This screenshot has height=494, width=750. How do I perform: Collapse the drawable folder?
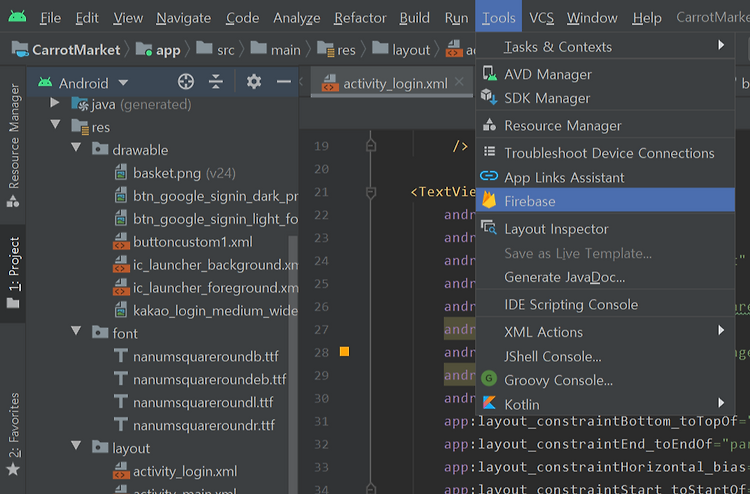tap(76, 147)
